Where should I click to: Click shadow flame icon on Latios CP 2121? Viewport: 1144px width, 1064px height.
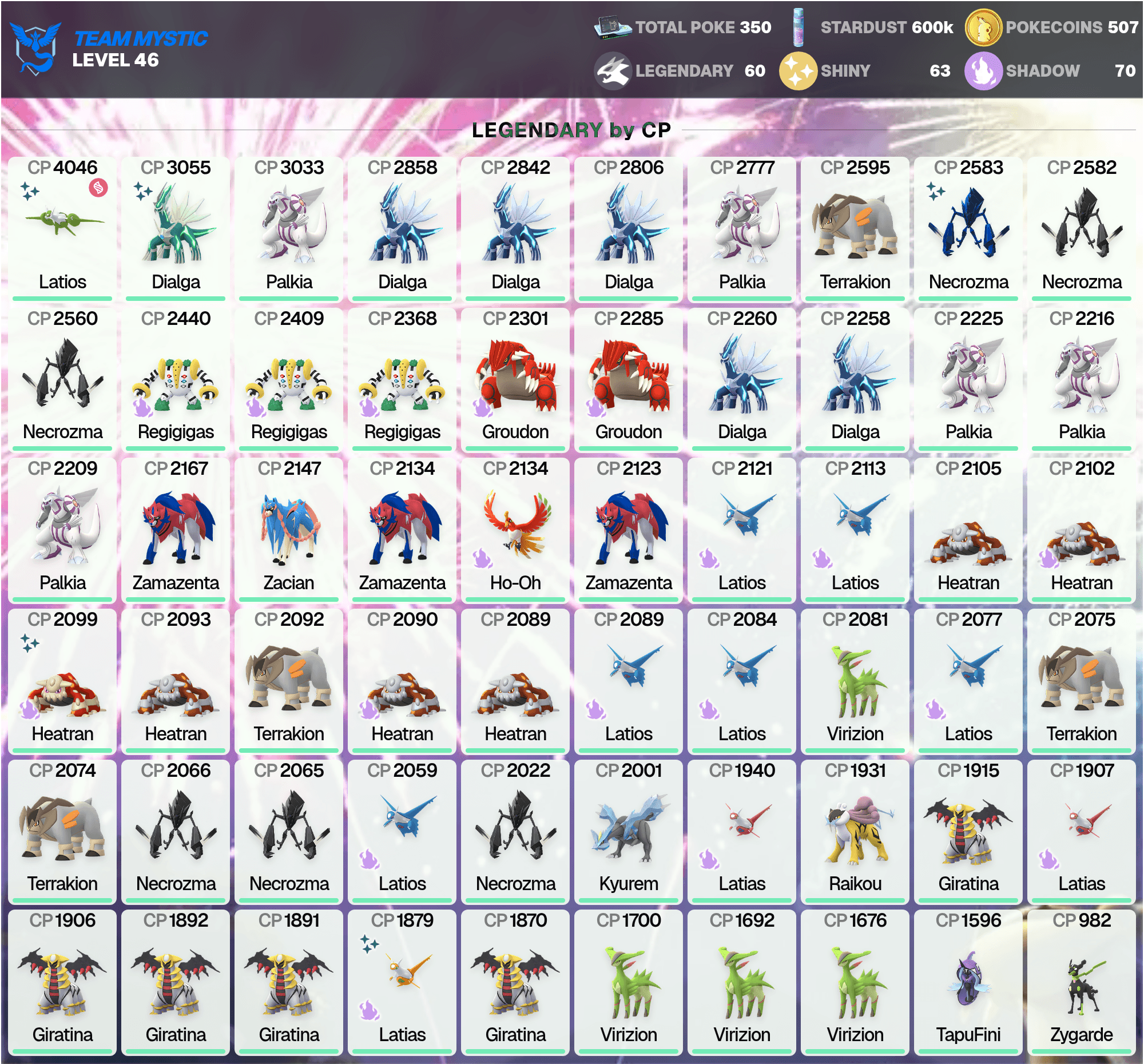(x=709, y=558)
